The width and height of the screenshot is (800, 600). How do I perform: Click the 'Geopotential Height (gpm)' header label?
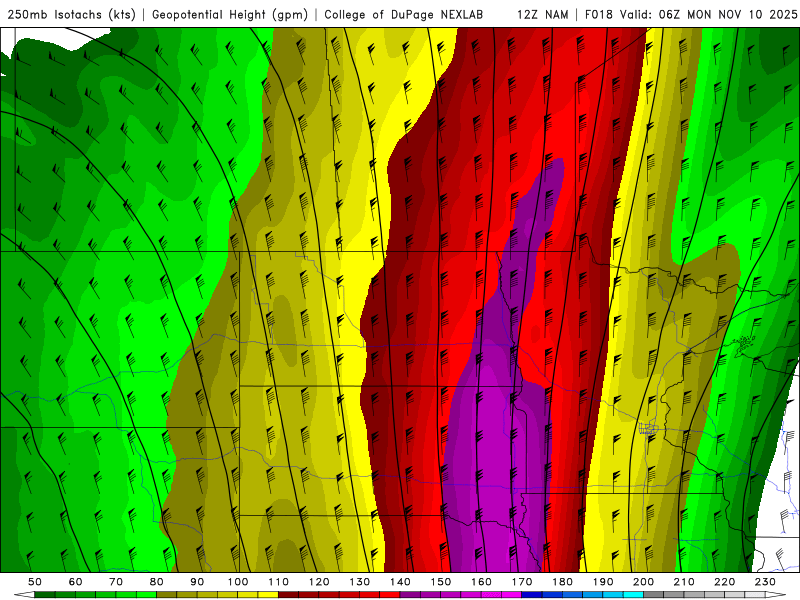pos(230,15)
